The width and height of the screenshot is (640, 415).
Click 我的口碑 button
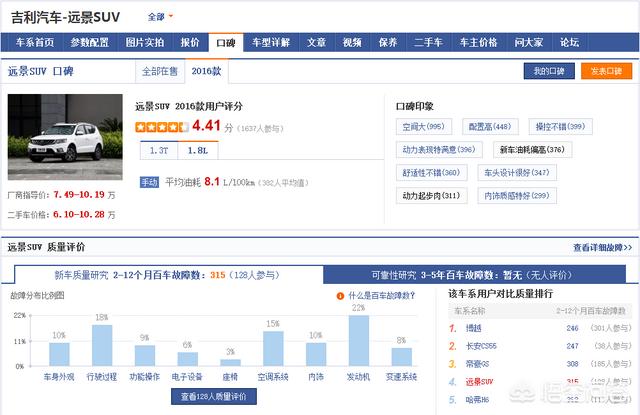[549, 71]
